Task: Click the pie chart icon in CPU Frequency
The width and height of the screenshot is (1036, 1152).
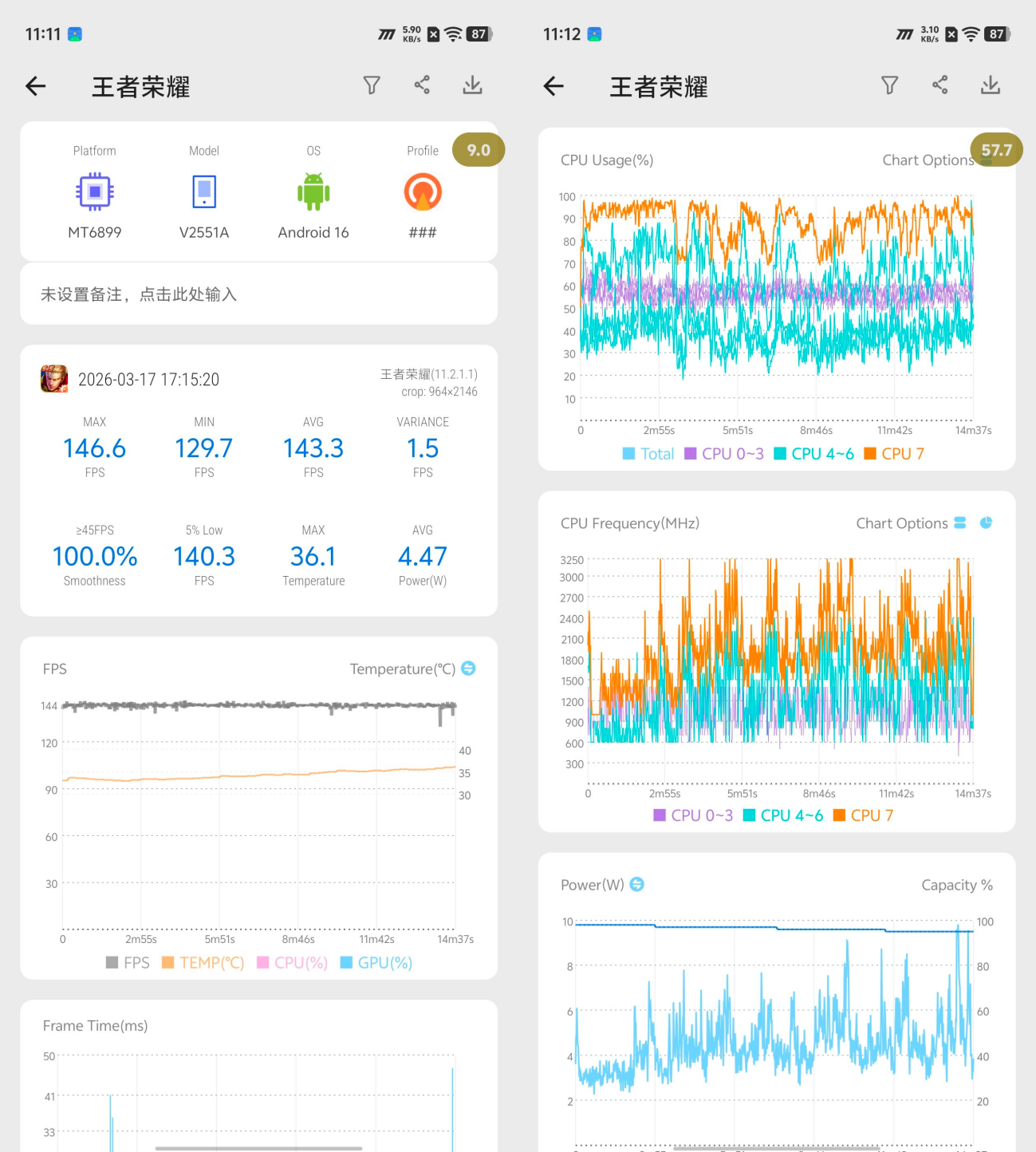Action: pyautogui.click(x=986, y=523)
